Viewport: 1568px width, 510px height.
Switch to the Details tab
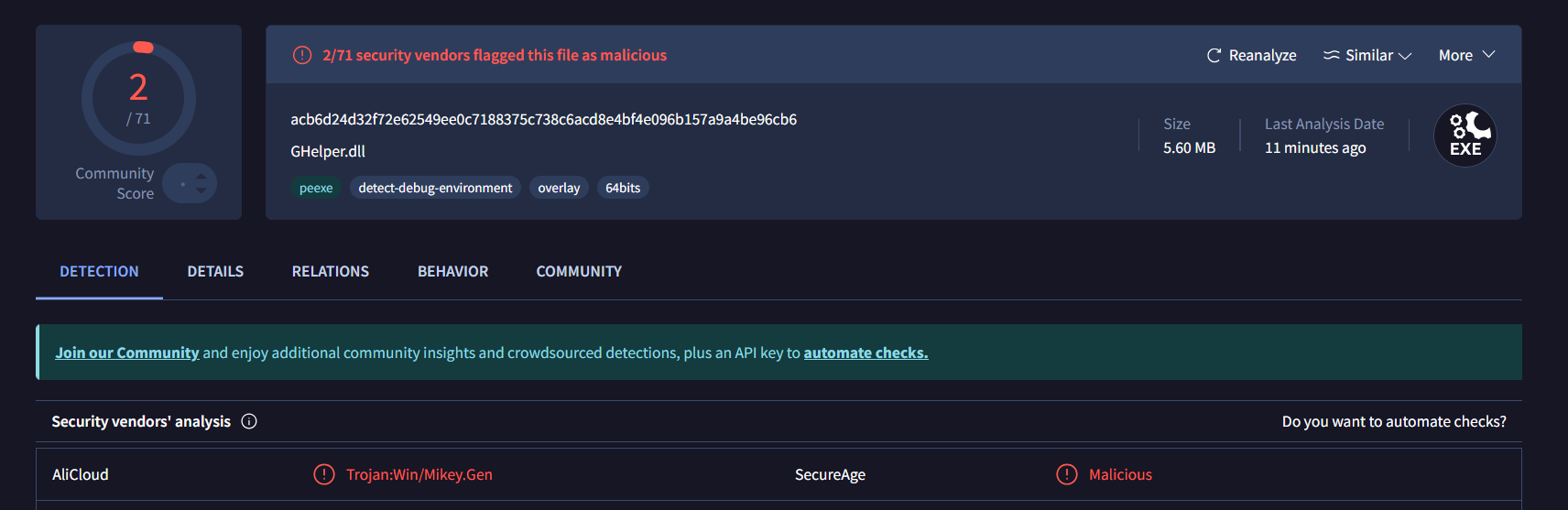pos(215,272)
